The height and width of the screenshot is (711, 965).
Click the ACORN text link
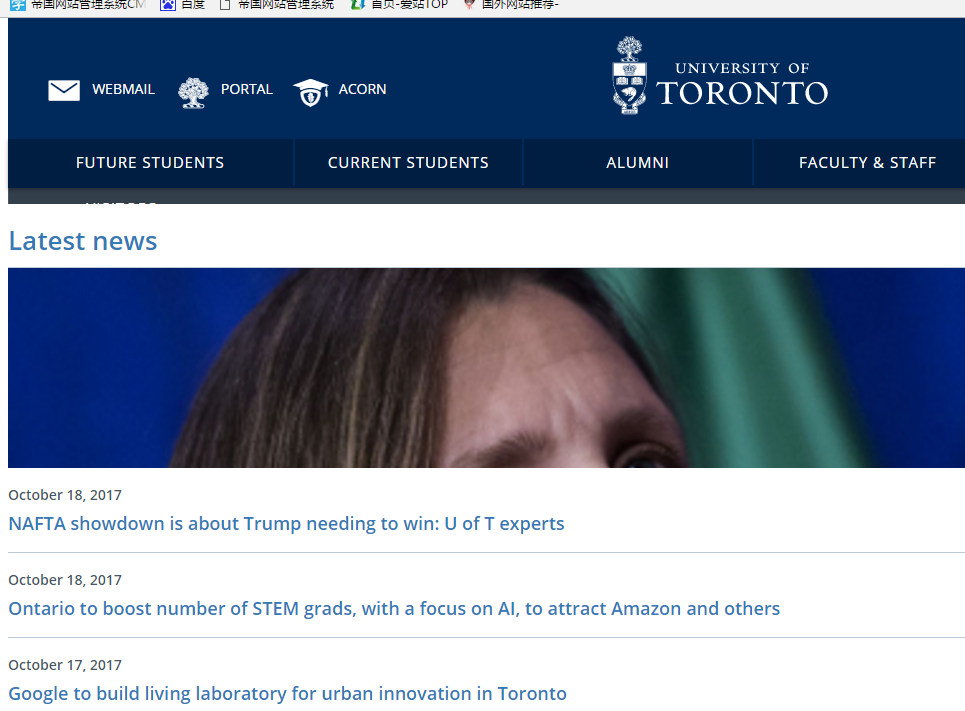pyautogui.click(x=362, y=90)
